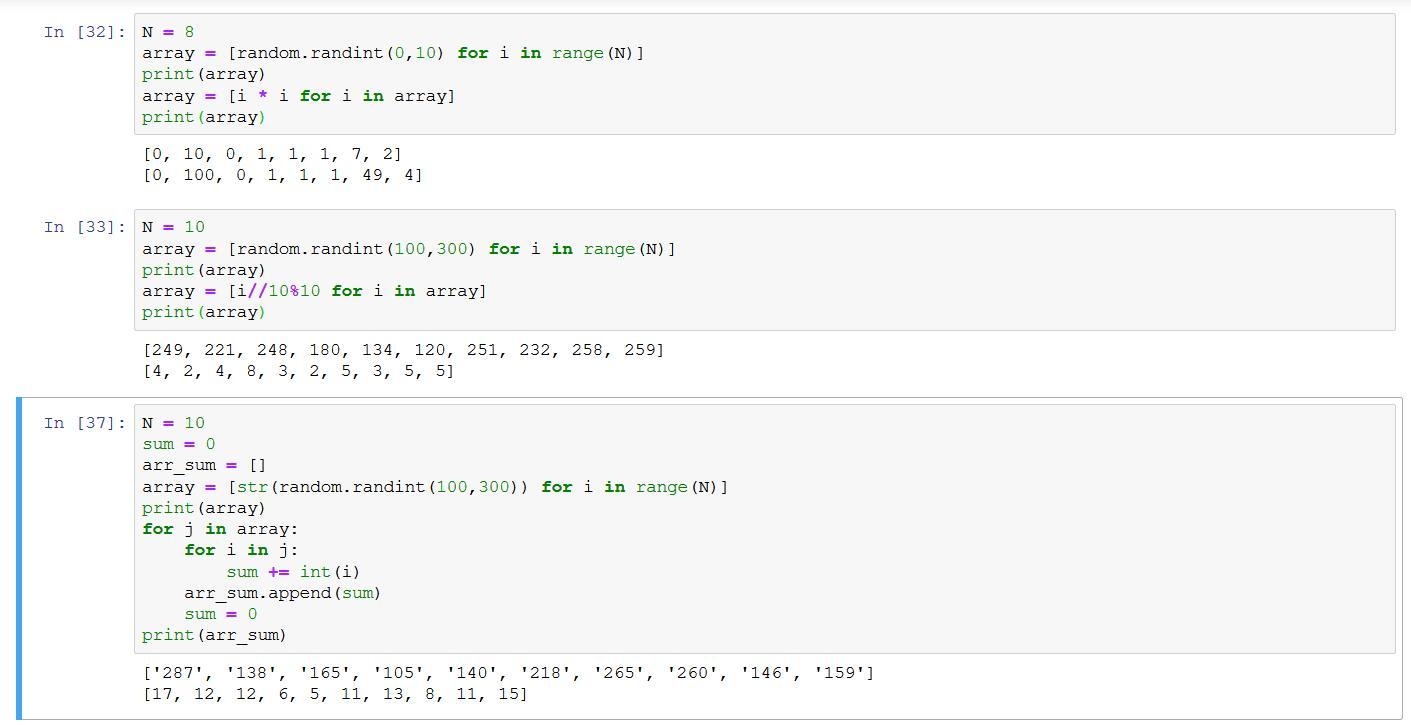Place cursor in the N = 8 line
The image size is (1411, 725).
[168, 32]
